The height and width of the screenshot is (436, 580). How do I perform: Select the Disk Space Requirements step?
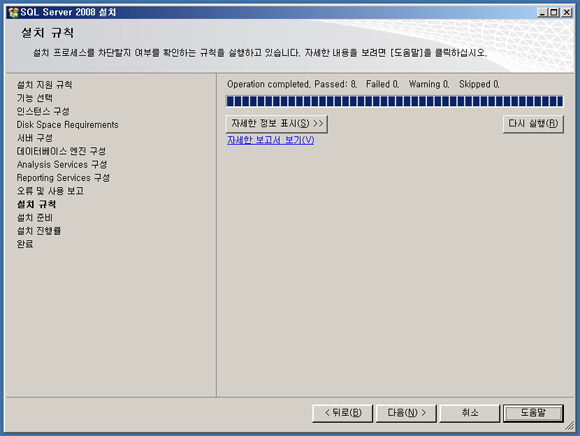(67, 125)
